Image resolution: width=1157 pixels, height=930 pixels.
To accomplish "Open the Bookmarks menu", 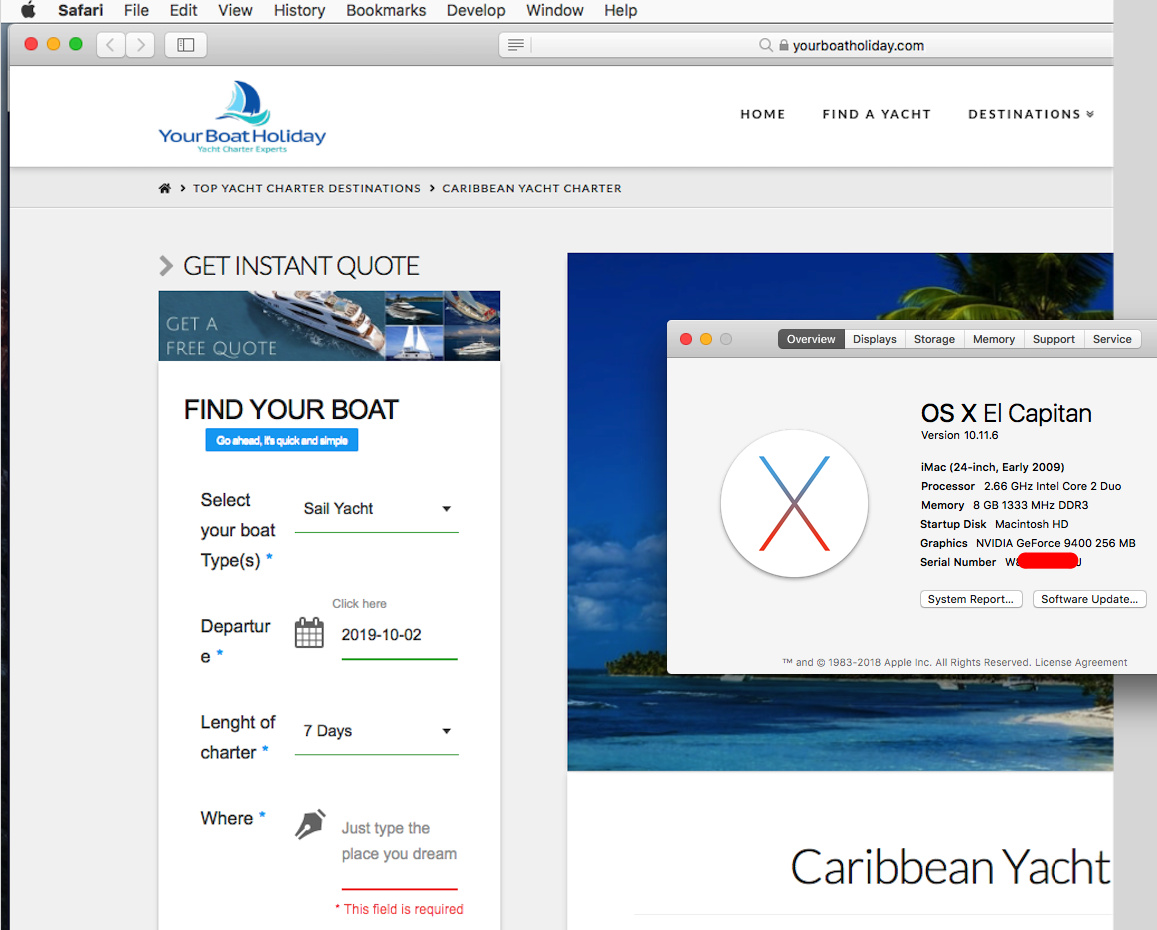I will (386, 10).
